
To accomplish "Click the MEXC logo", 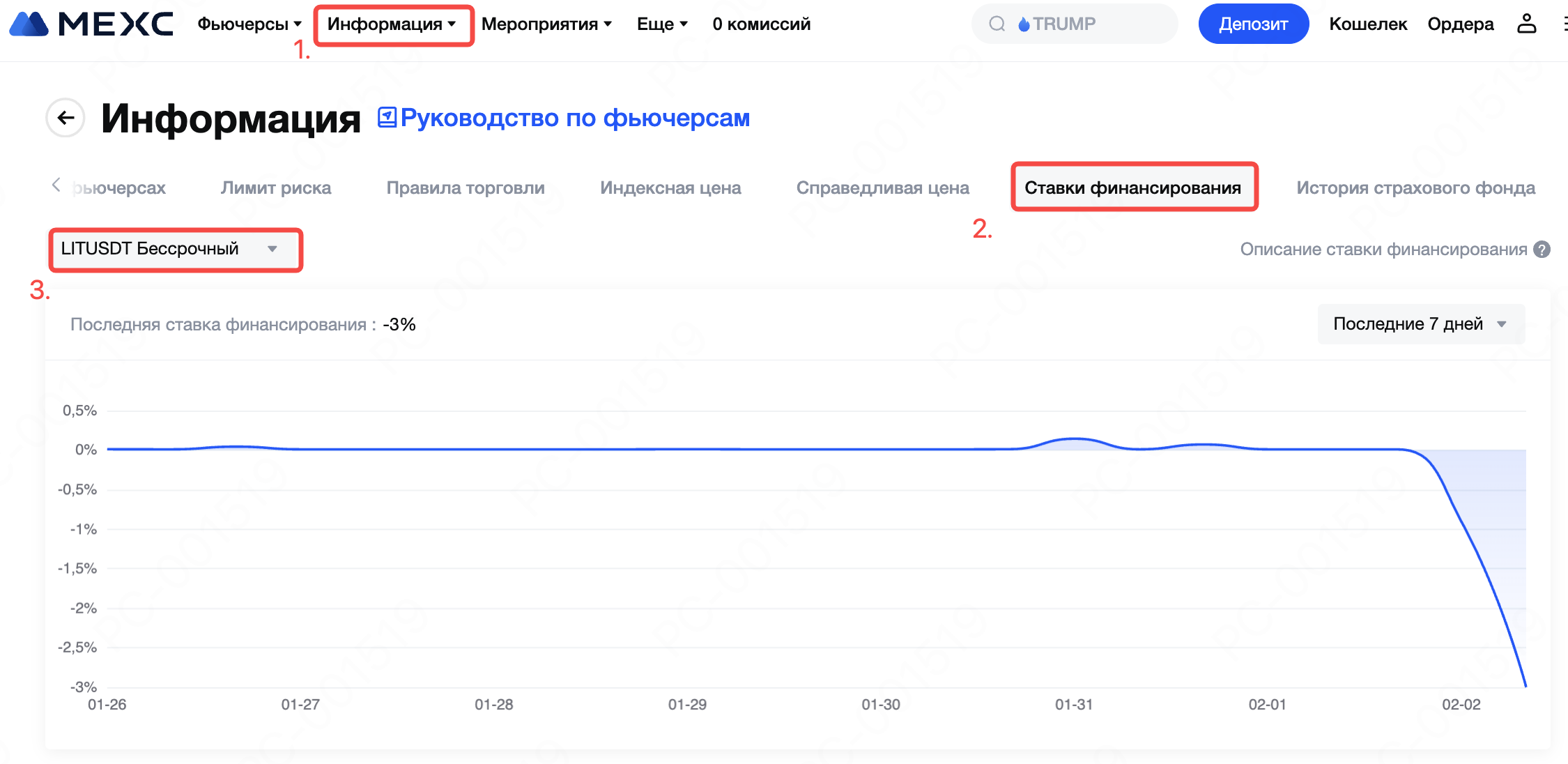I will (x=91, y=24).
